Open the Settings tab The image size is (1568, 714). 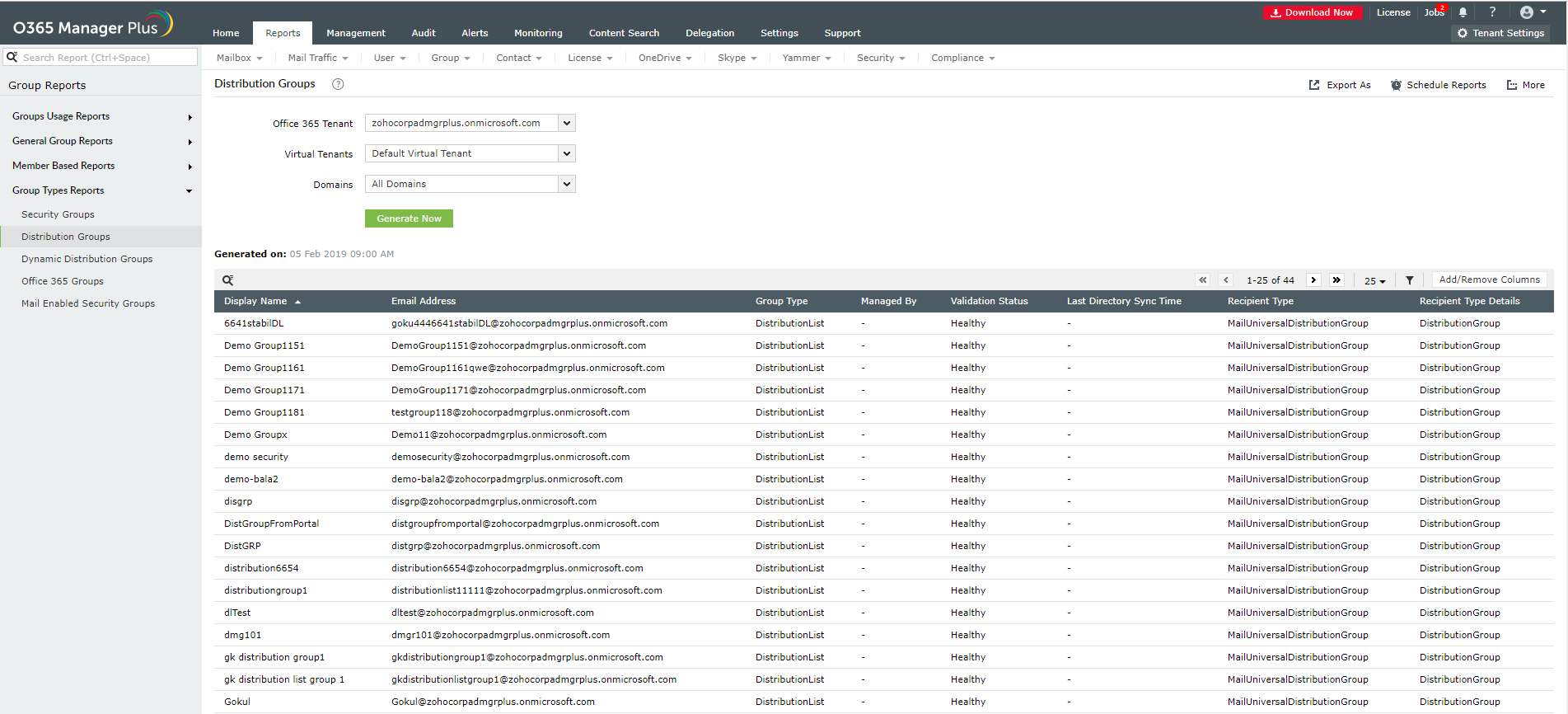(779, 33)
